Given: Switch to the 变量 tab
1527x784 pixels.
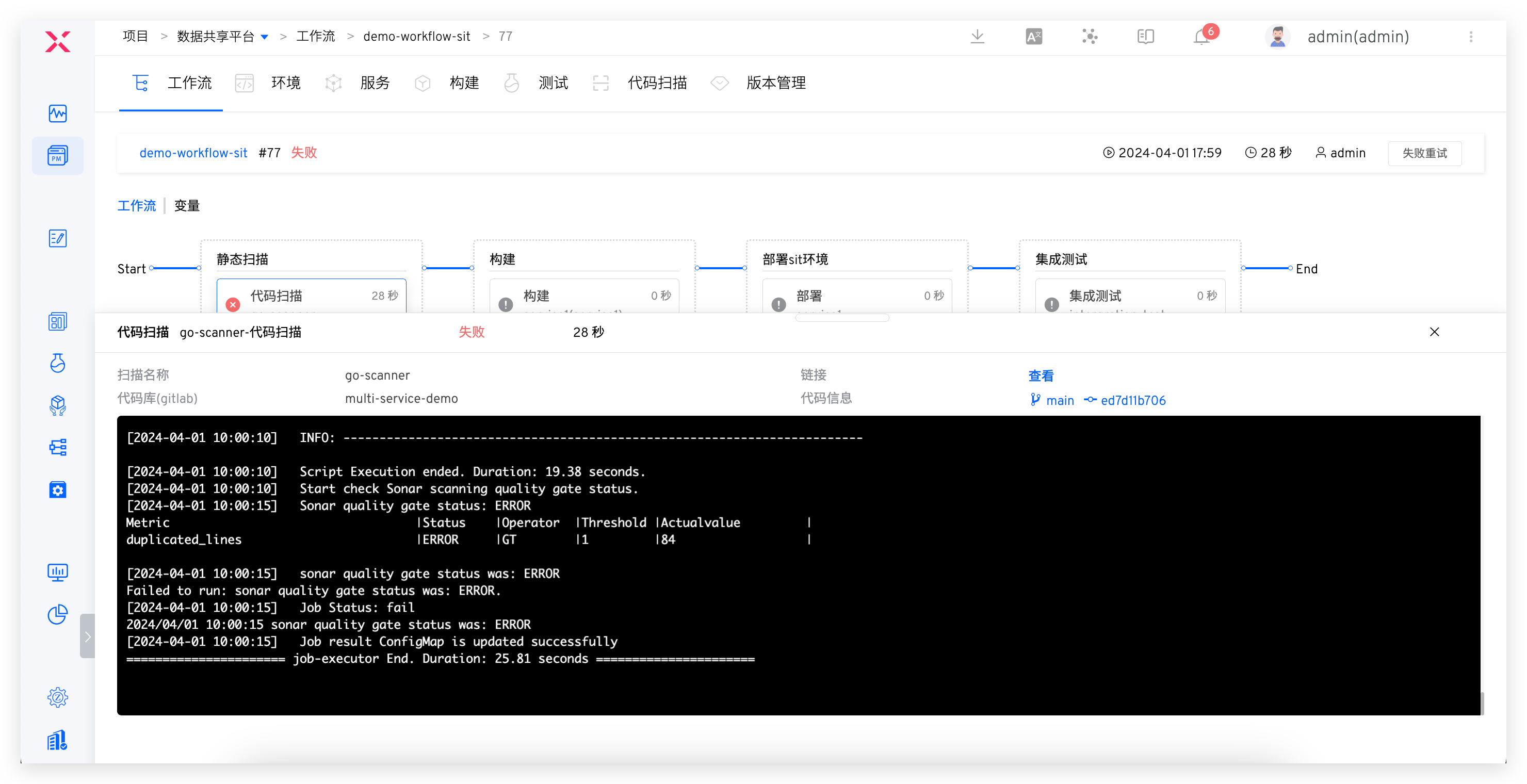Looking at the screenshot, I should 187,206.
